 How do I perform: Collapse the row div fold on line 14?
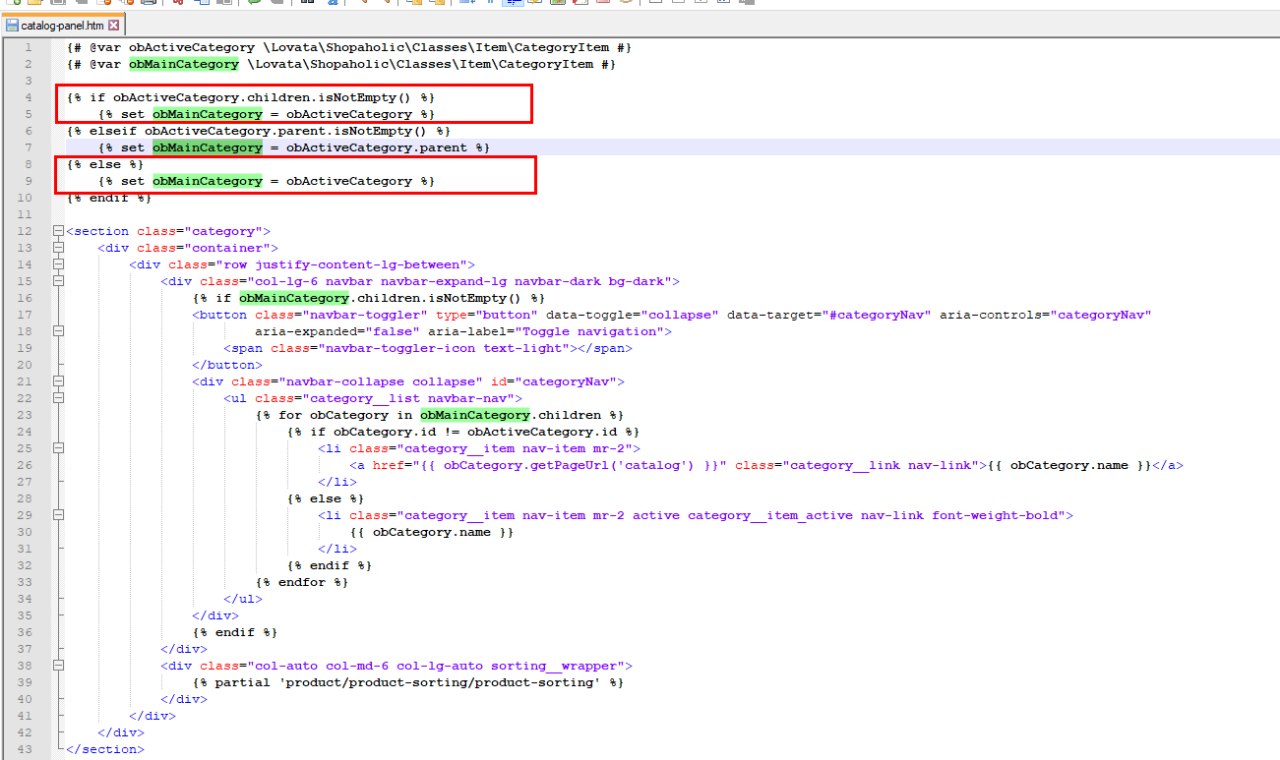(x=58, y=265)
